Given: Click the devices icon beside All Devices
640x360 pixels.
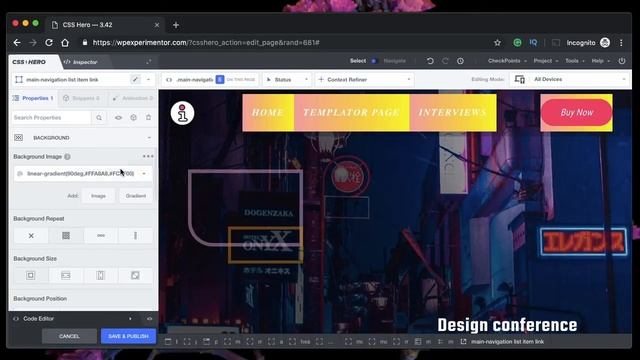Looking at the screenshot, I should (x=520, y=80).
